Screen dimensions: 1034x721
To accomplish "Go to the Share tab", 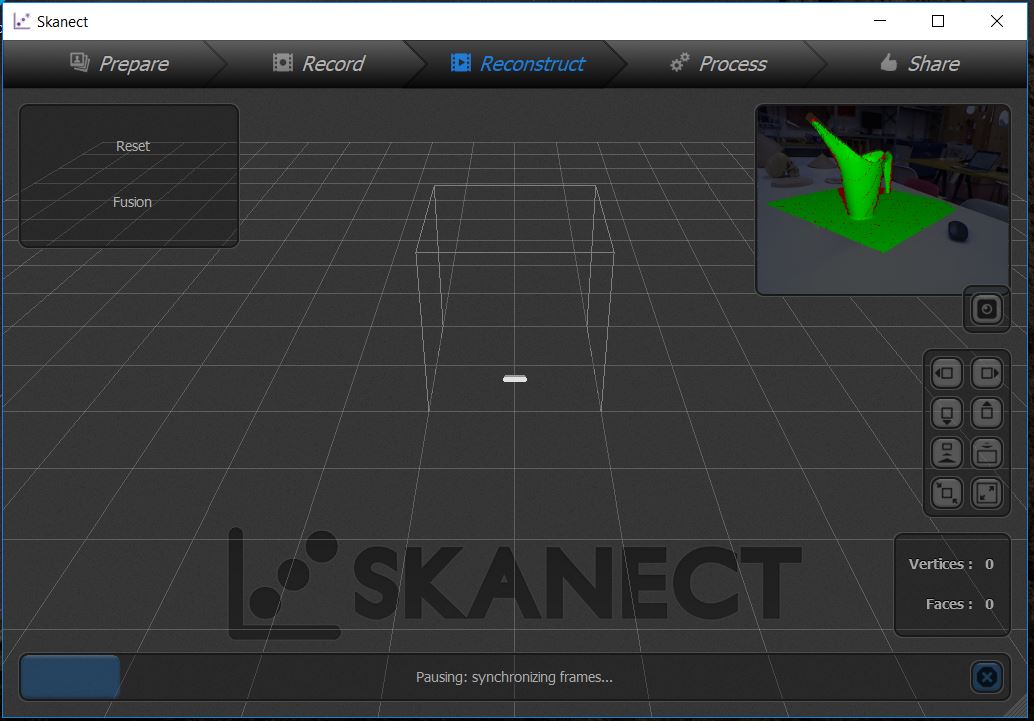I will (x=921, y=63).
